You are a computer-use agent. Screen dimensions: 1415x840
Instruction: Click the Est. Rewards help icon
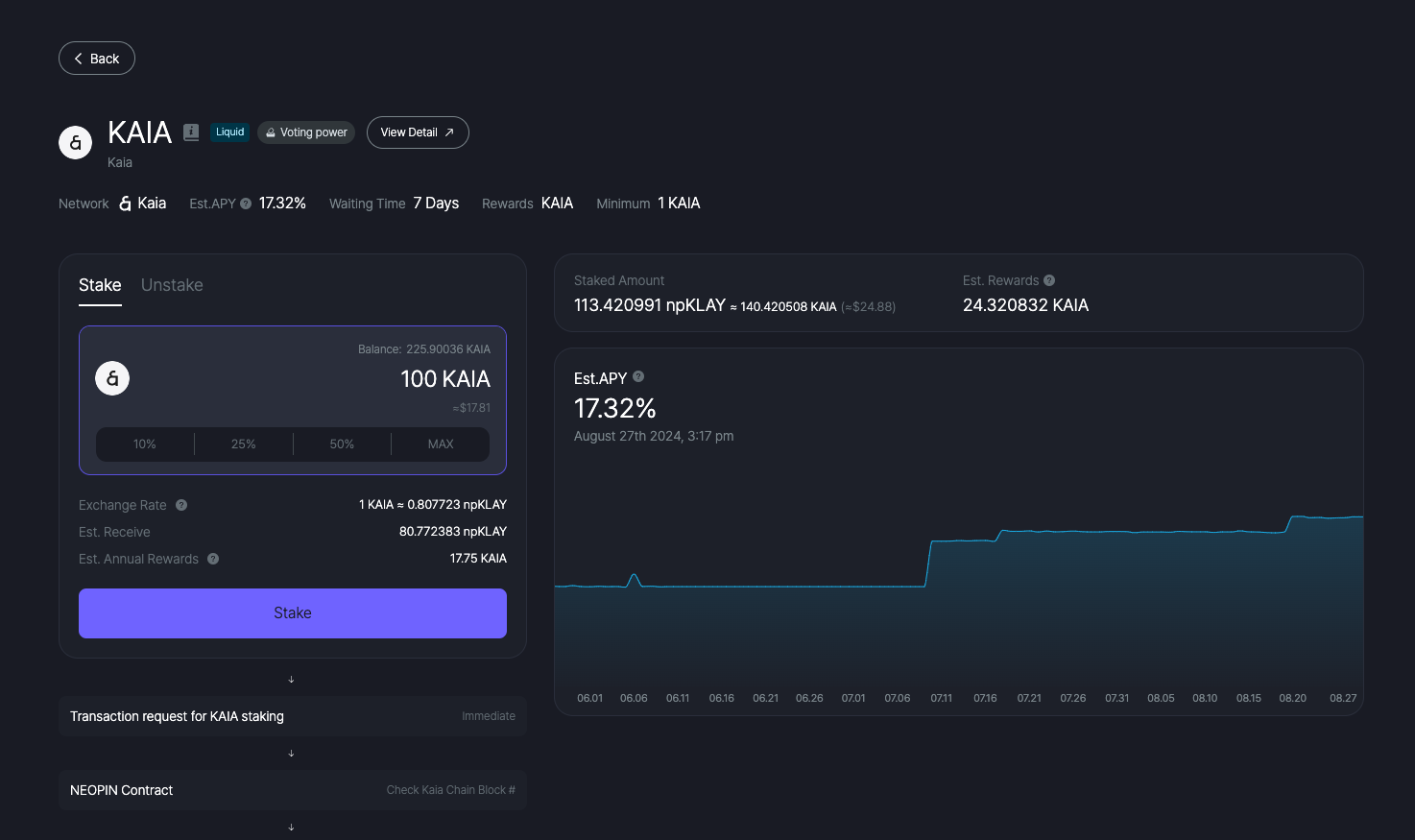point(1049,280)
